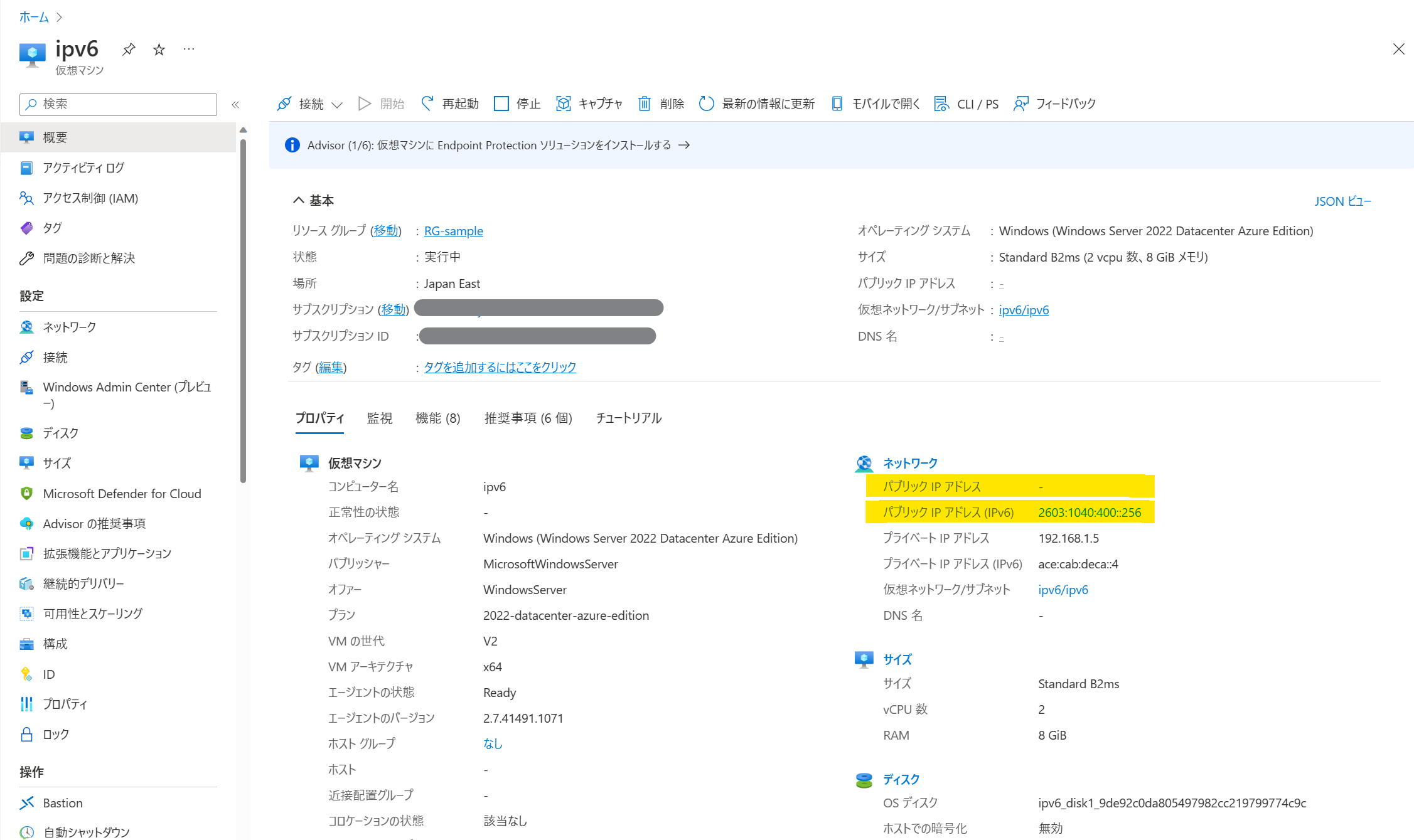Switch to the 推奨事項 (6 個) tab
The width and height of the screenshot is (1414, 840).
(x=528, y=418)
